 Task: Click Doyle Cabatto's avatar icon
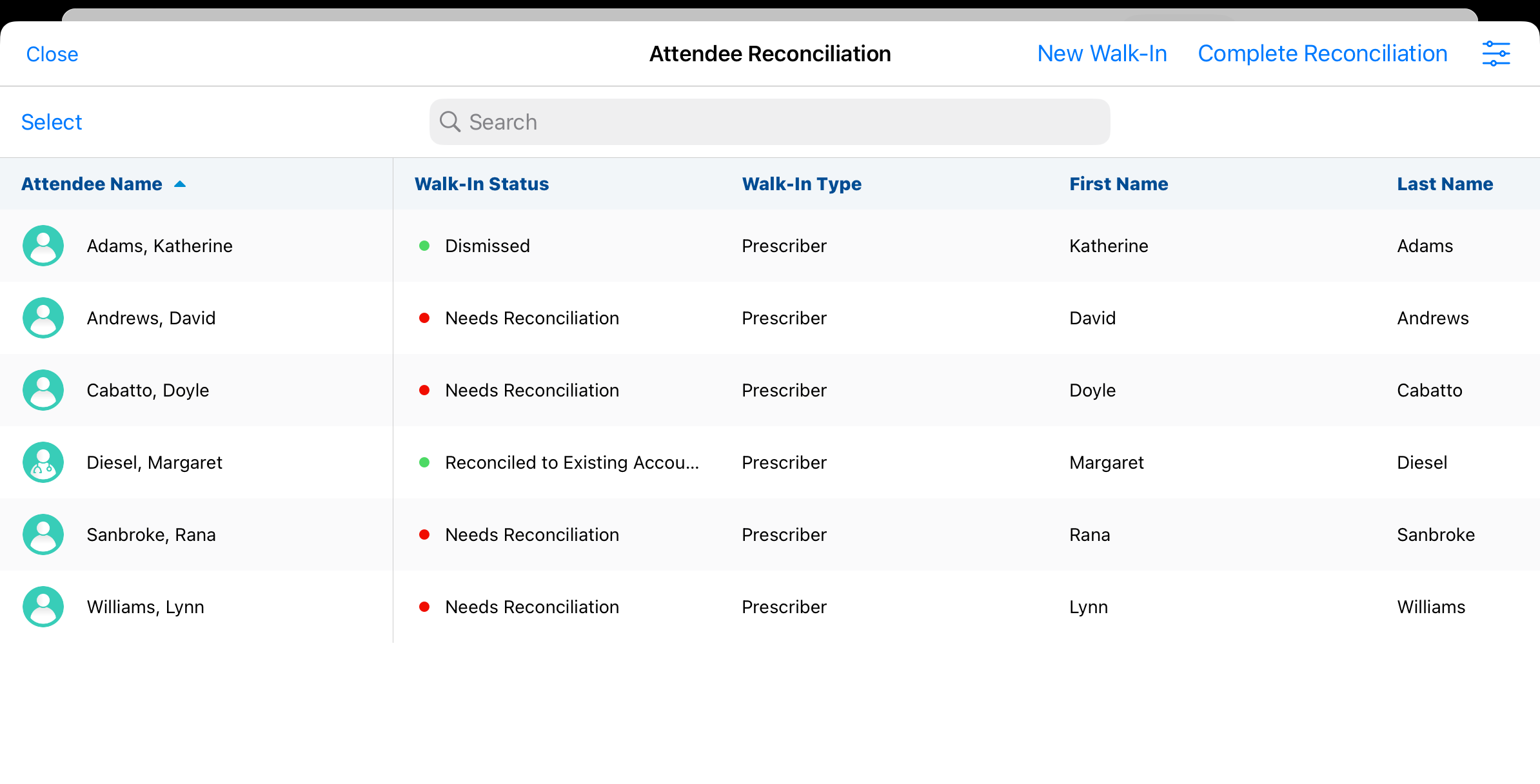point(43,390)
